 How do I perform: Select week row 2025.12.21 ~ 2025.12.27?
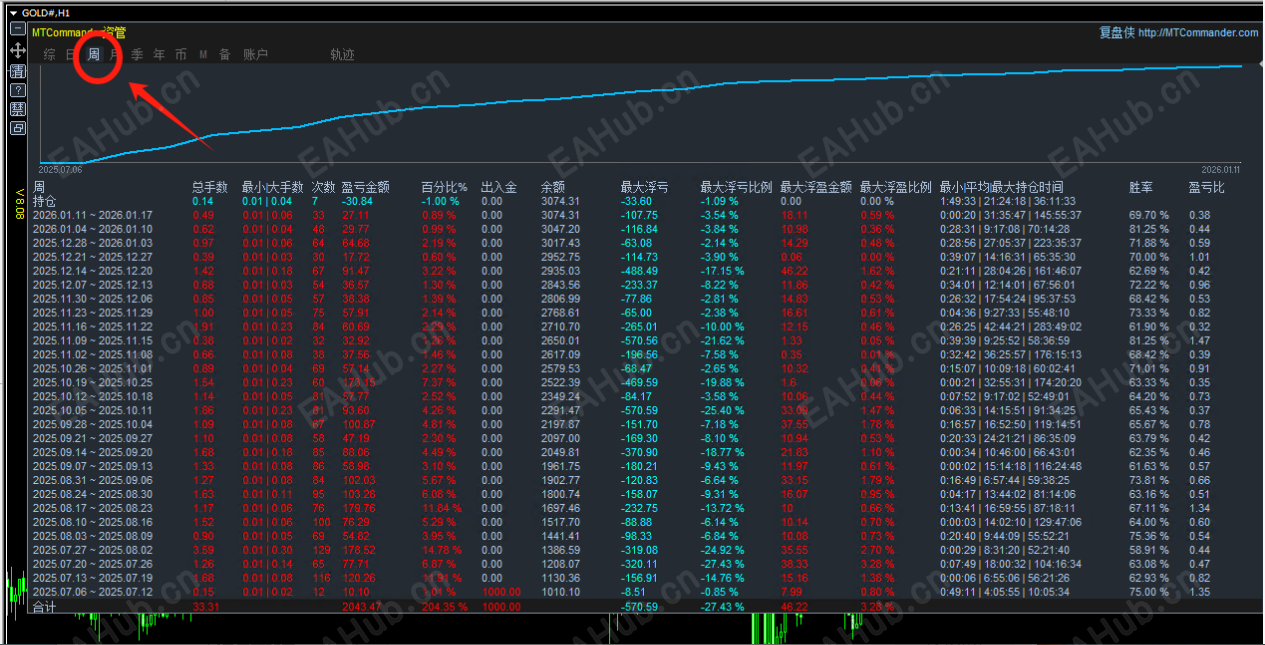[x=93, y=257]
